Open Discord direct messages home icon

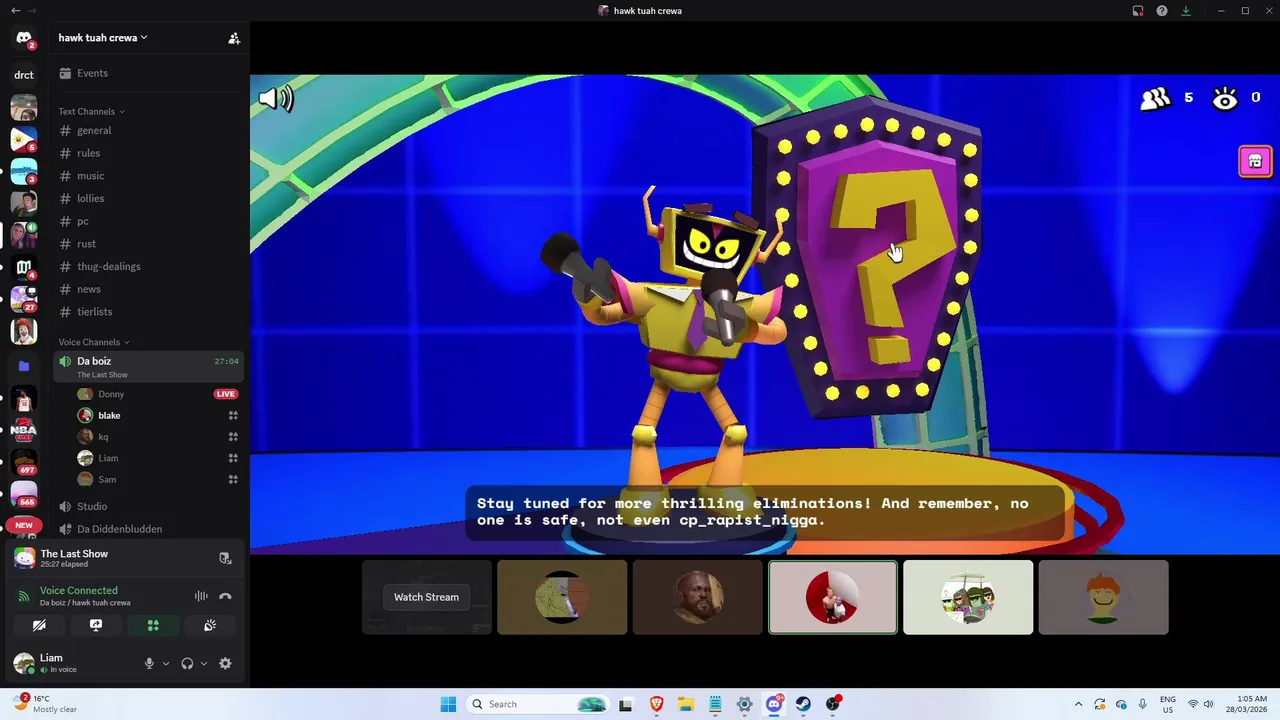point(24,38)
